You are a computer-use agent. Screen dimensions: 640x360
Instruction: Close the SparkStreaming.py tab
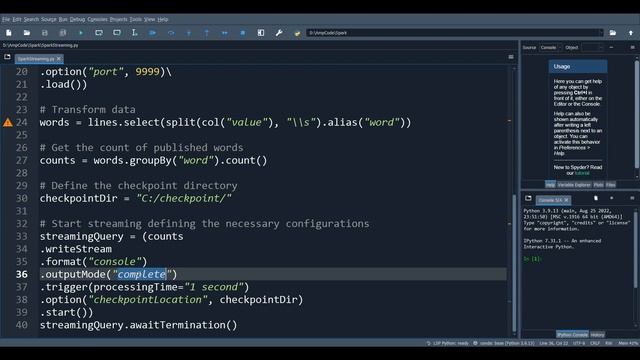(58, 59)
